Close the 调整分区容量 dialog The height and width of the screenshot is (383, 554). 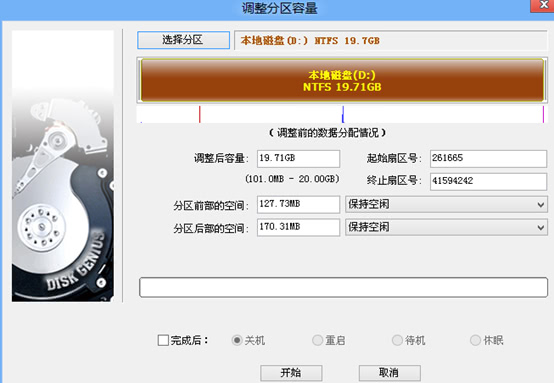(543, 5)
